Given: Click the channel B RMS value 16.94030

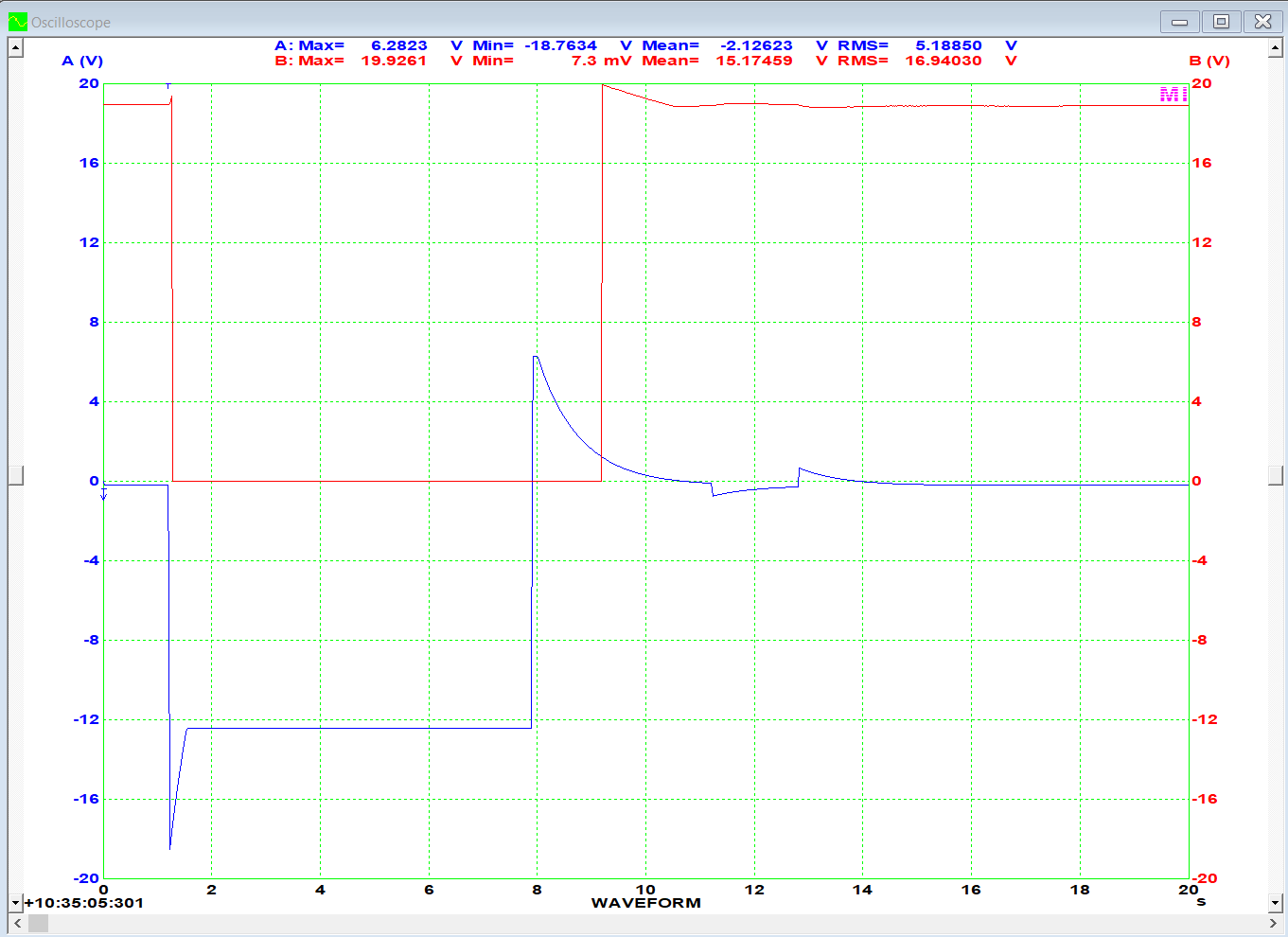Looking at the screenshot, I should (x=944, y=61).
